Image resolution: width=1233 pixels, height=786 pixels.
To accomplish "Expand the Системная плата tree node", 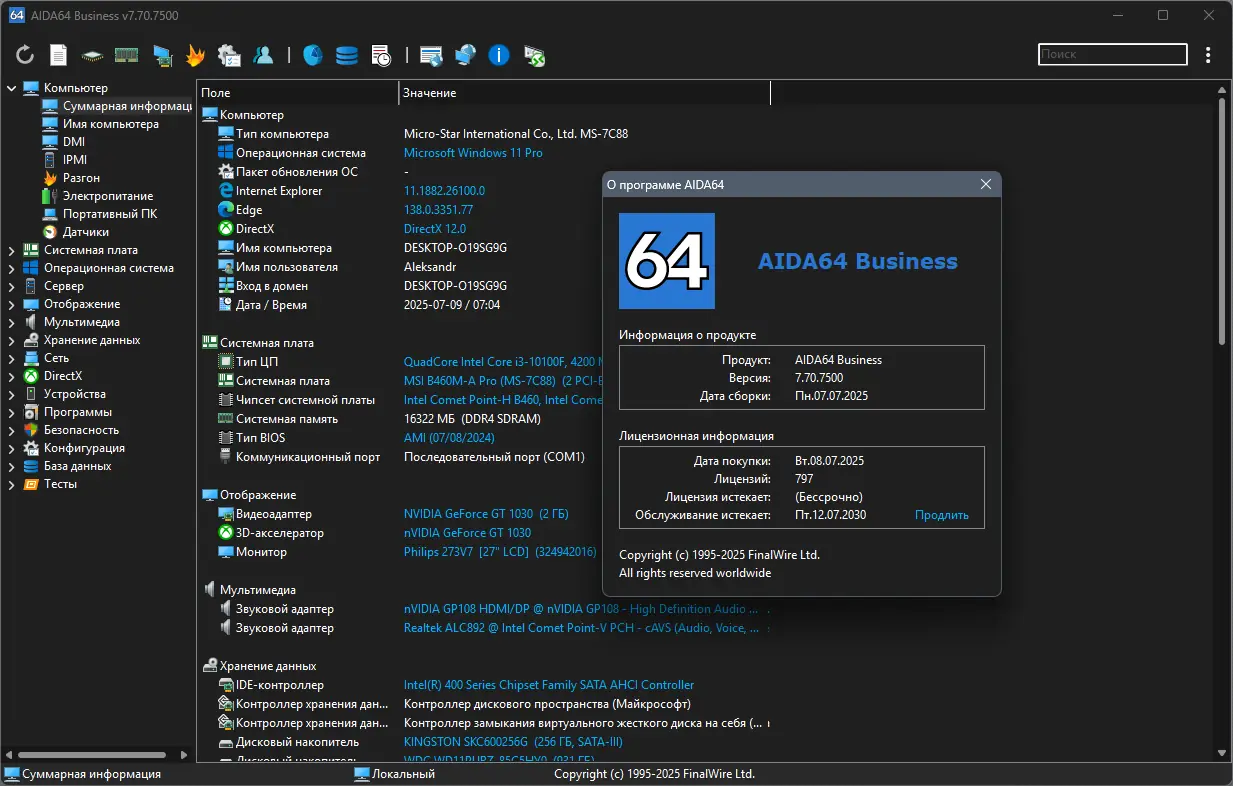I will click(11, 250).
